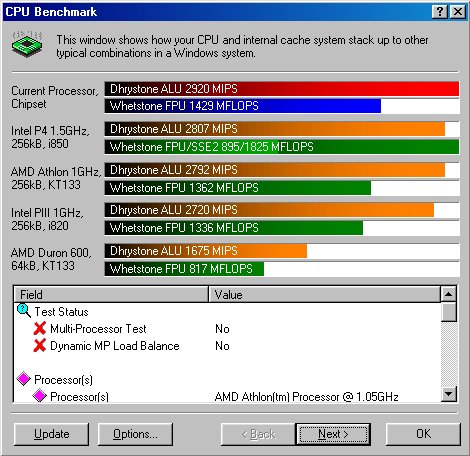Click red X icon beside Dynamic MP Load Balance

click(40, 346)
